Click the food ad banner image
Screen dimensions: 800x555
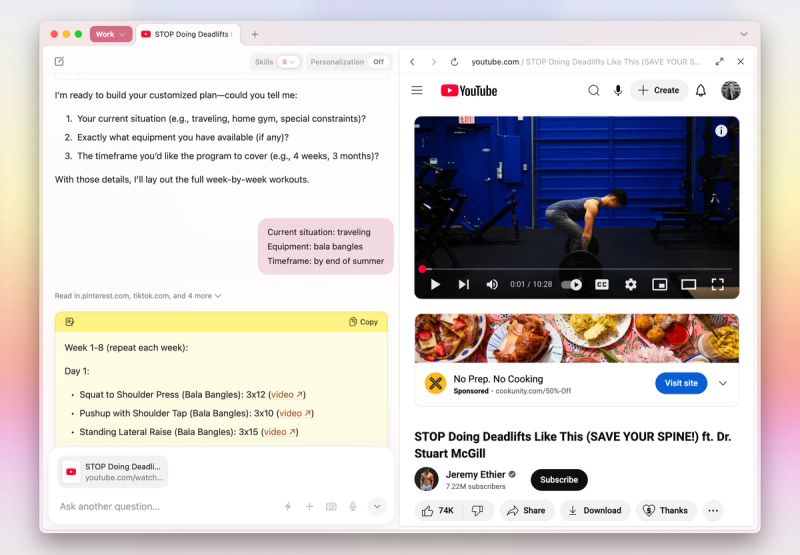click(577, 338)
